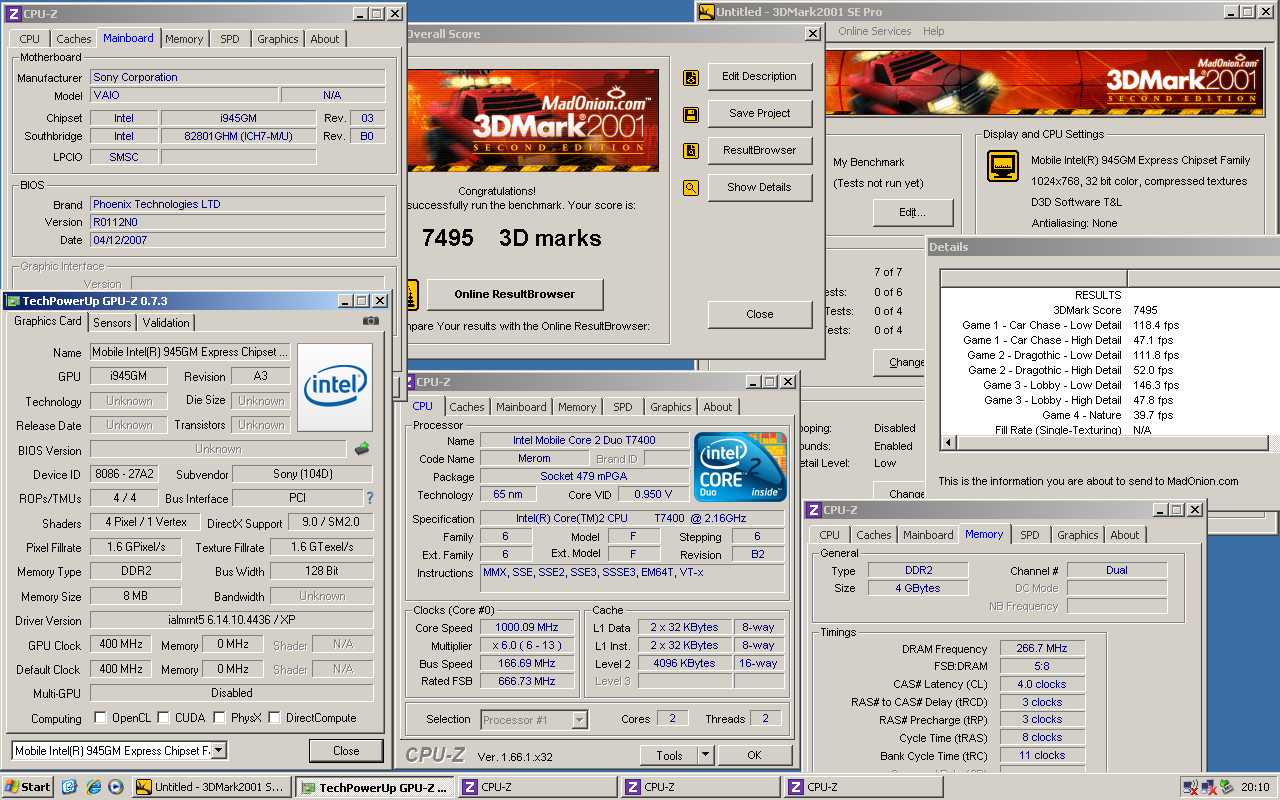Open the Graphics tab in the CPU-Z CPU window
1280x800 pixels.
tap(671, 407)
